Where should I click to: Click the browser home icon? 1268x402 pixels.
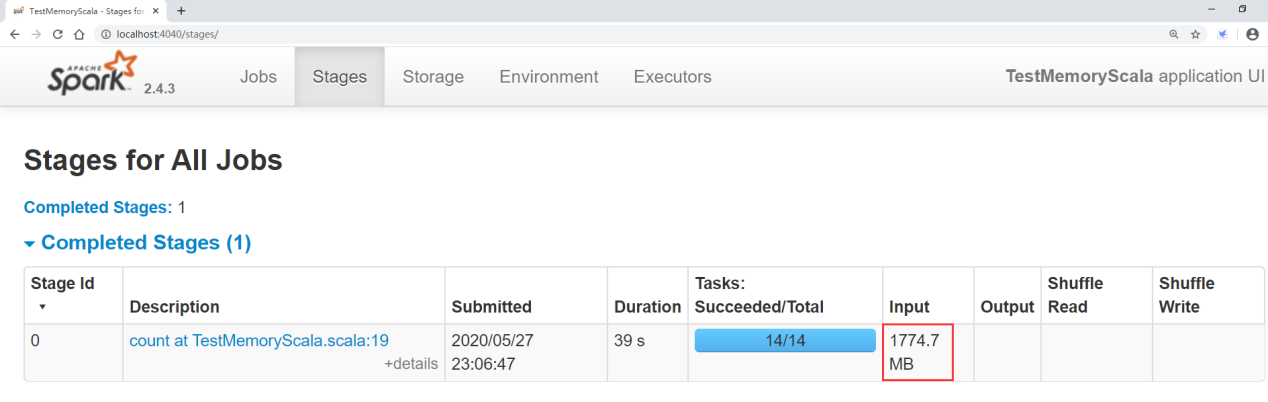pos(79,34)
